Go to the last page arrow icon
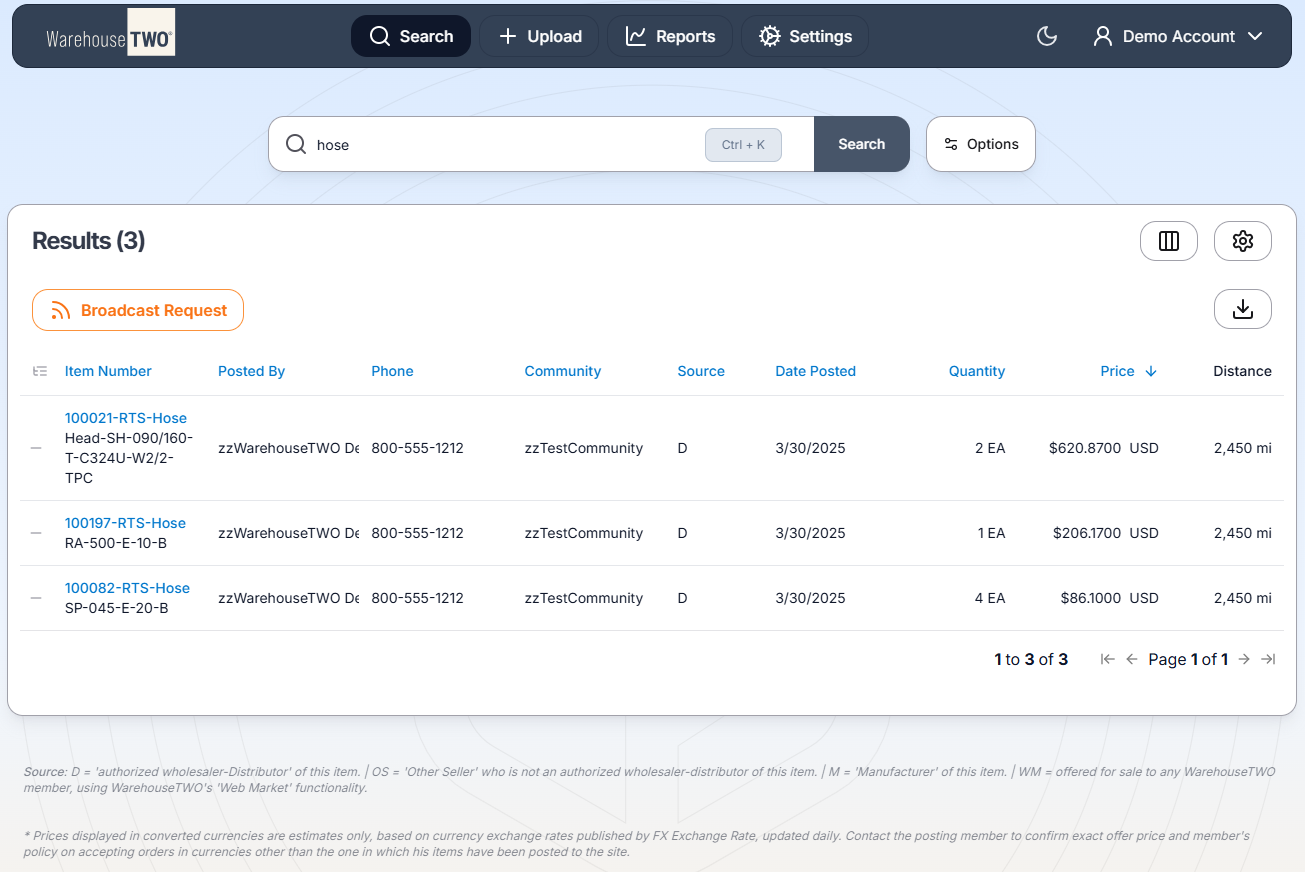Image resolution: width=1305 pixels, height=872 pixels. coord(1268,659)
